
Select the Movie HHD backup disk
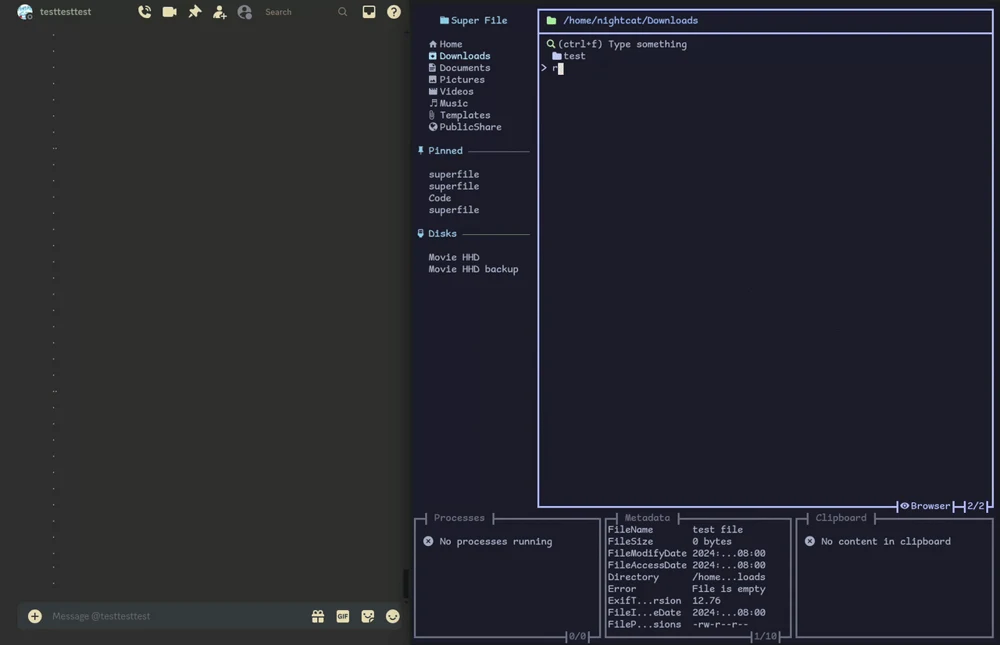473,269
